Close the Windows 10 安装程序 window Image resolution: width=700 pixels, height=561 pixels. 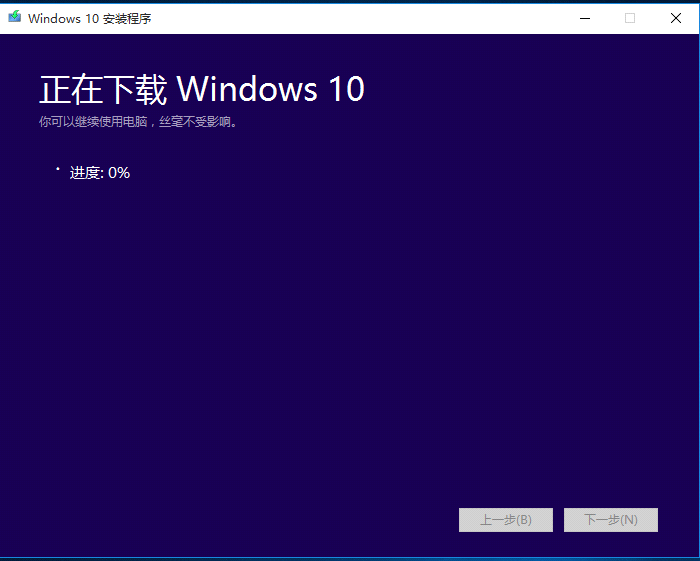pyautogui.click(x=676, y=18)
